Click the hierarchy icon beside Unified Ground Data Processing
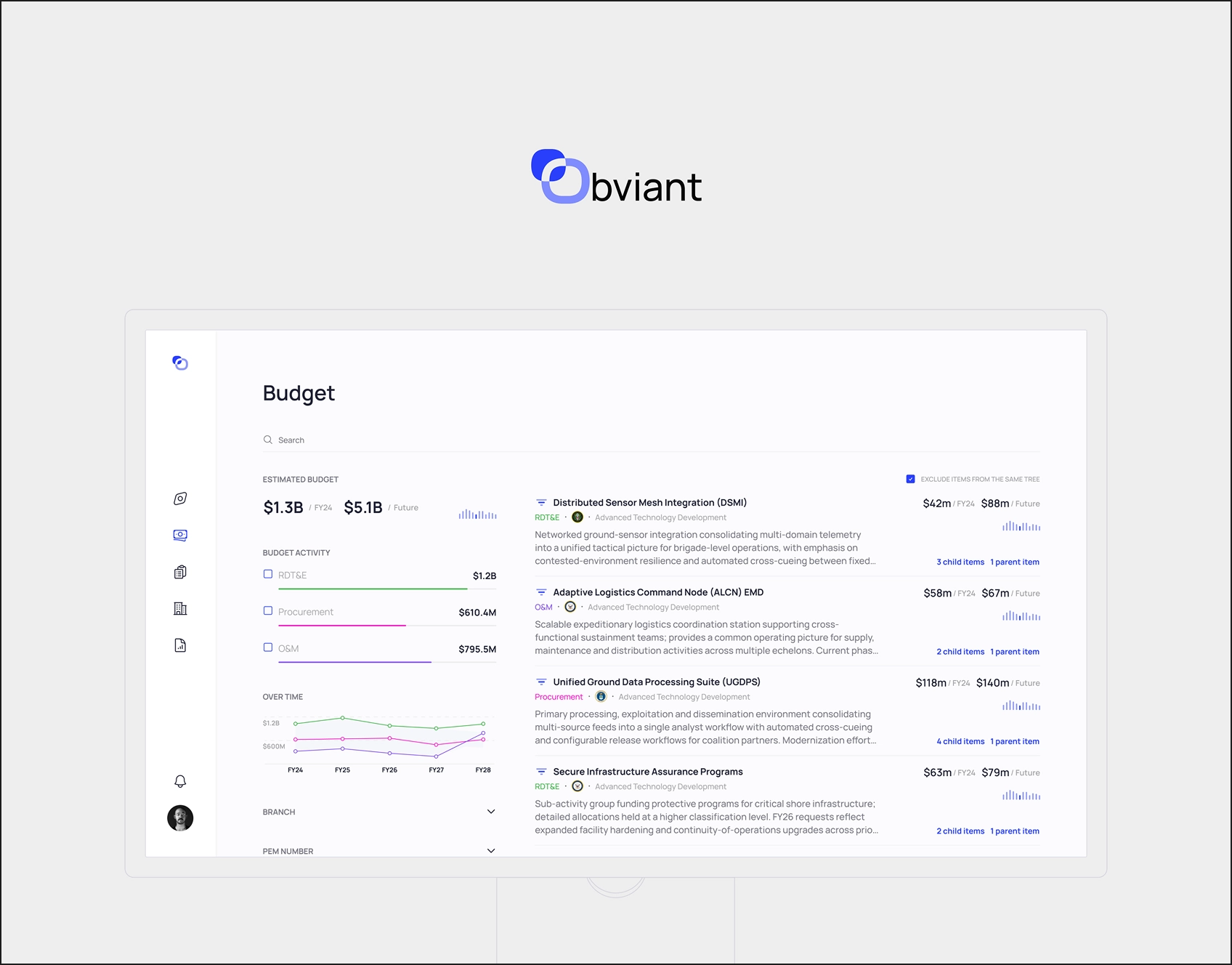The image size is (1232, 965). coord(541,682)
